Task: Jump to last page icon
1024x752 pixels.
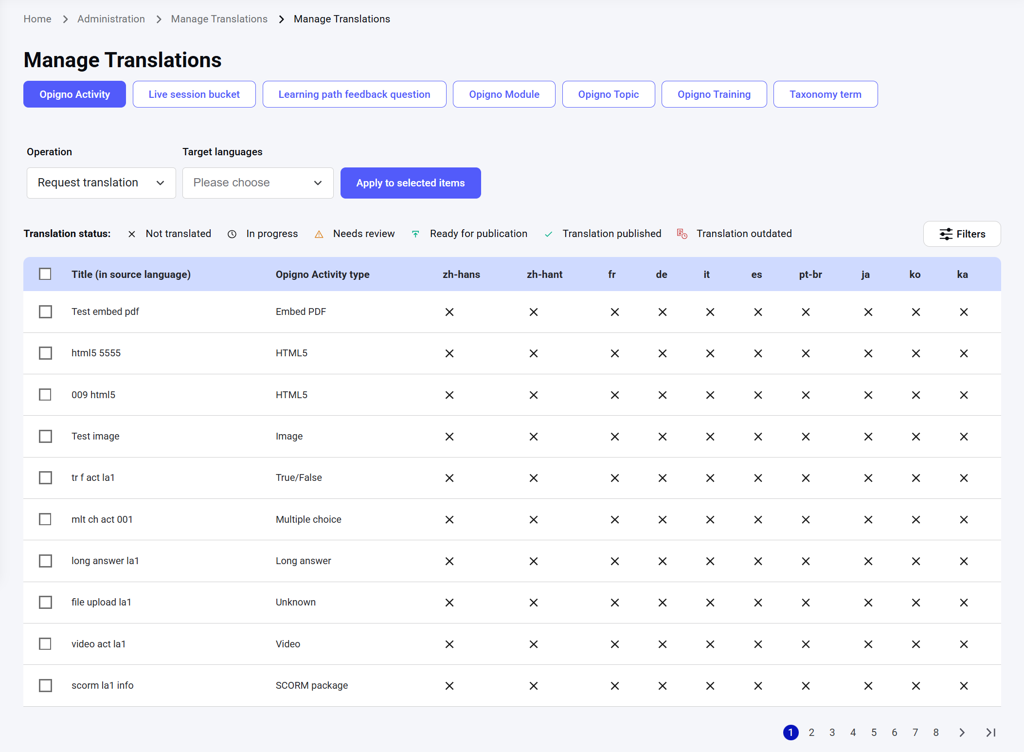Action: point(991,732)
